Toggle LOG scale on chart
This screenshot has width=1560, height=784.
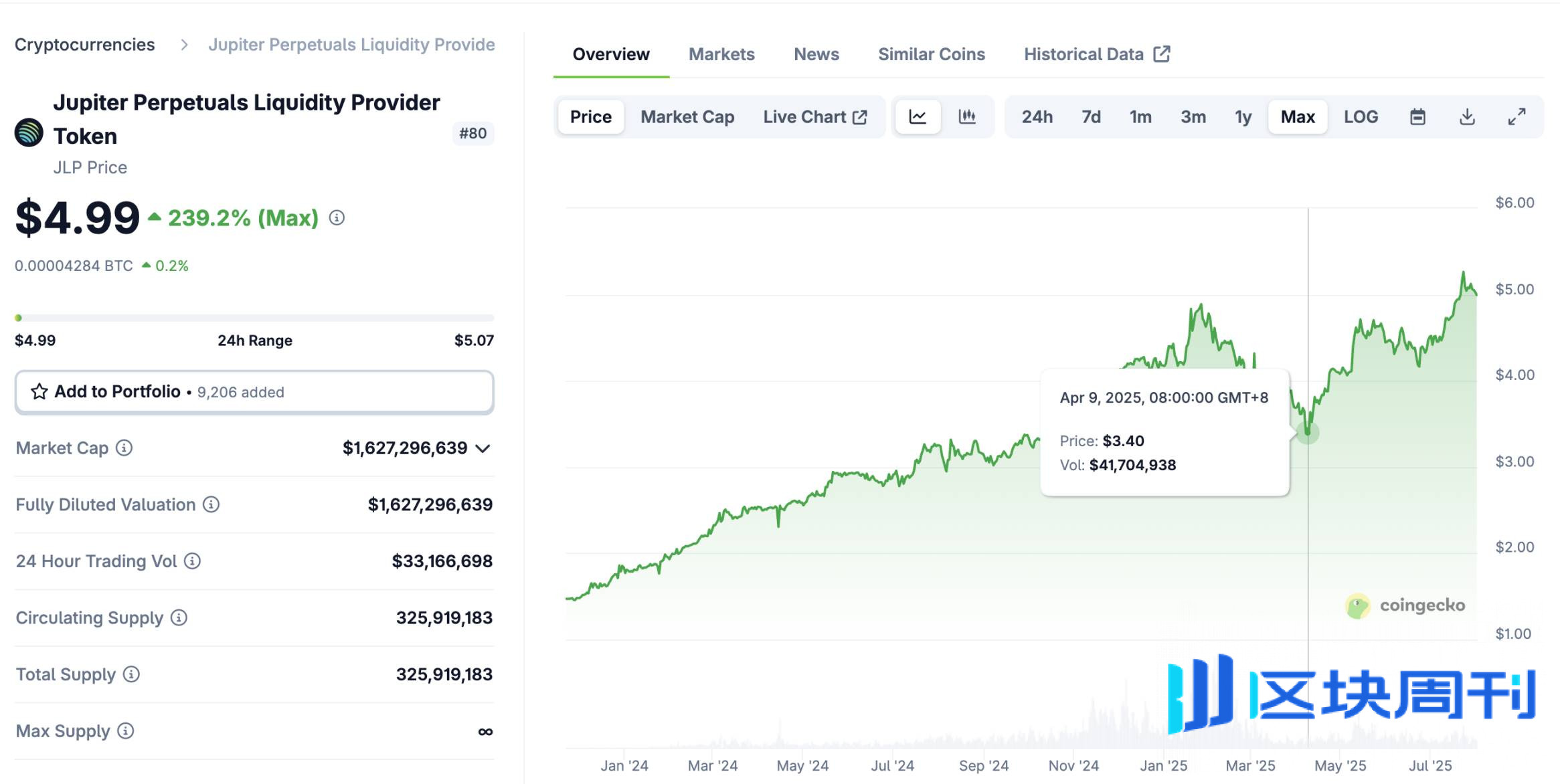pyautogui.click(x=1361, y=117)
